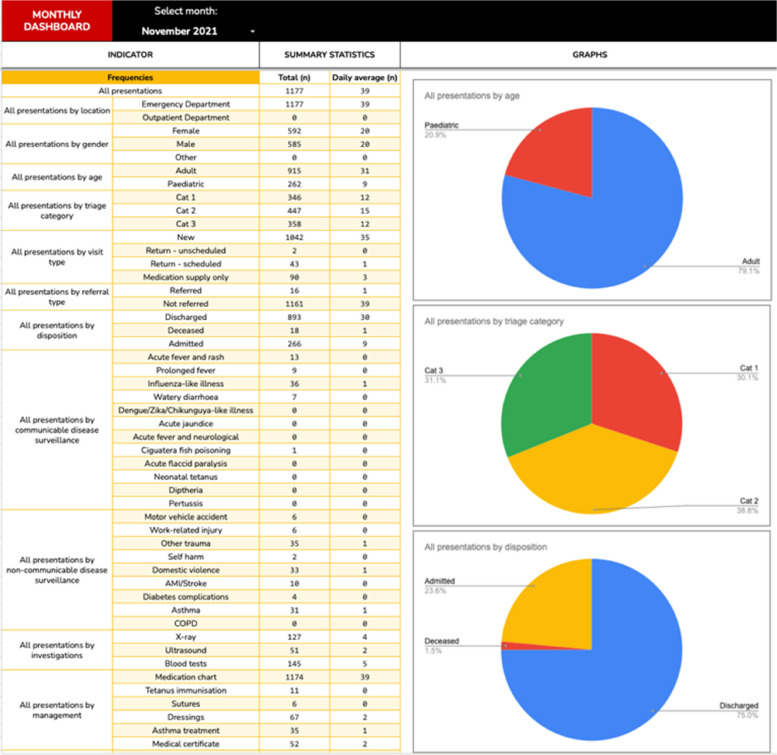This screenshot has height=755, width=777.
Task: Click the Adult 79.1% pie label
Action: tap(750, 266)
